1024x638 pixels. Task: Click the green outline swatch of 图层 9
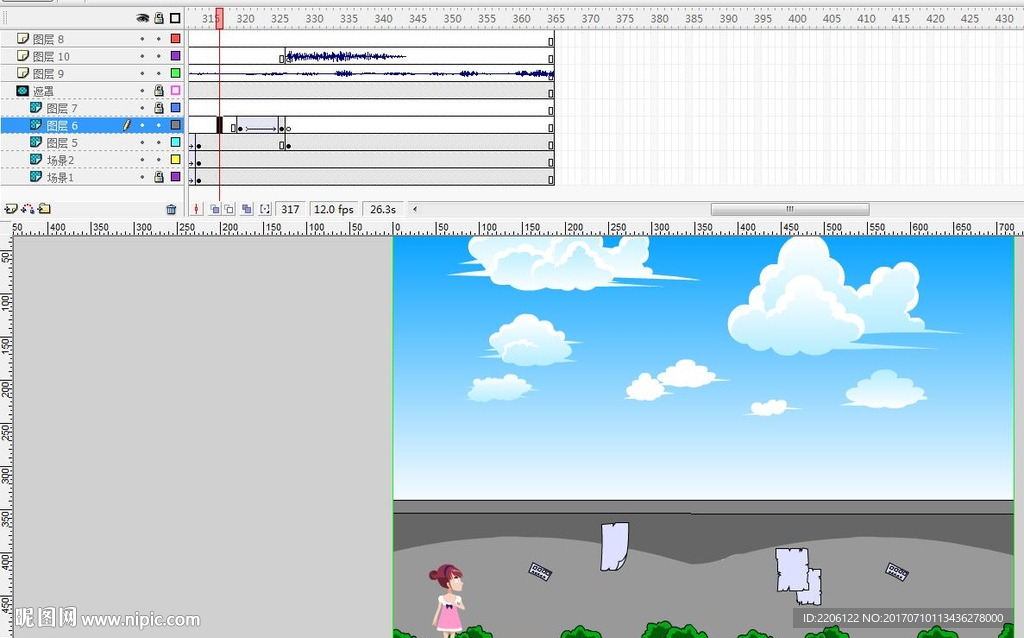[175, 72]
